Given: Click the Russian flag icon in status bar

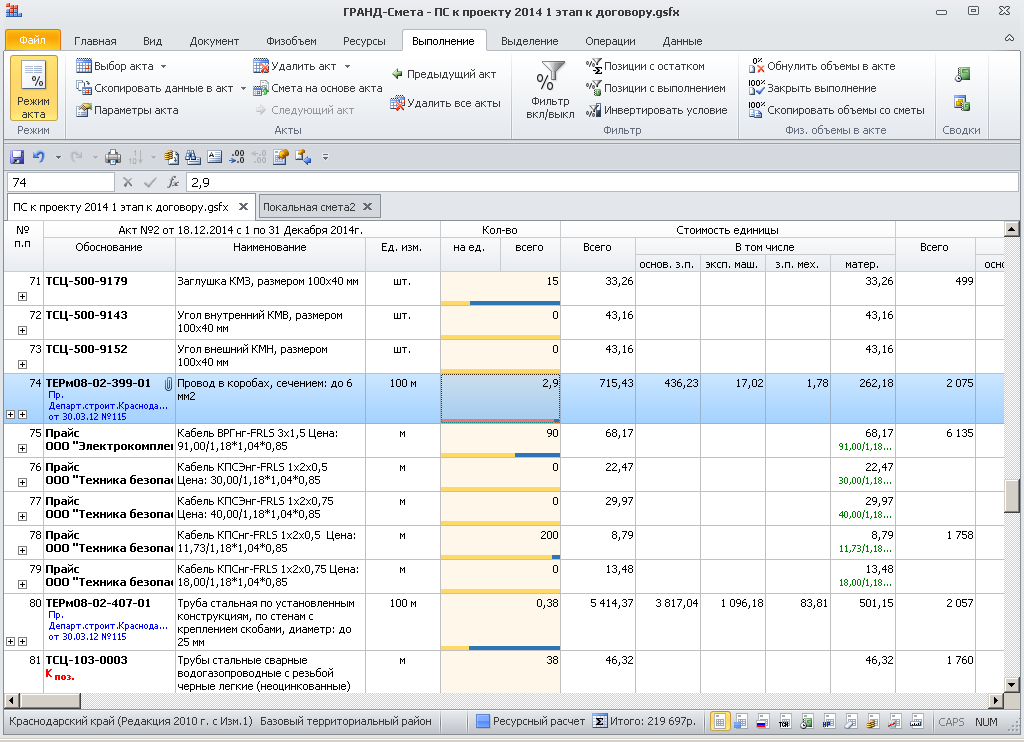Looking at the screenshot, I should pos(762,721).
